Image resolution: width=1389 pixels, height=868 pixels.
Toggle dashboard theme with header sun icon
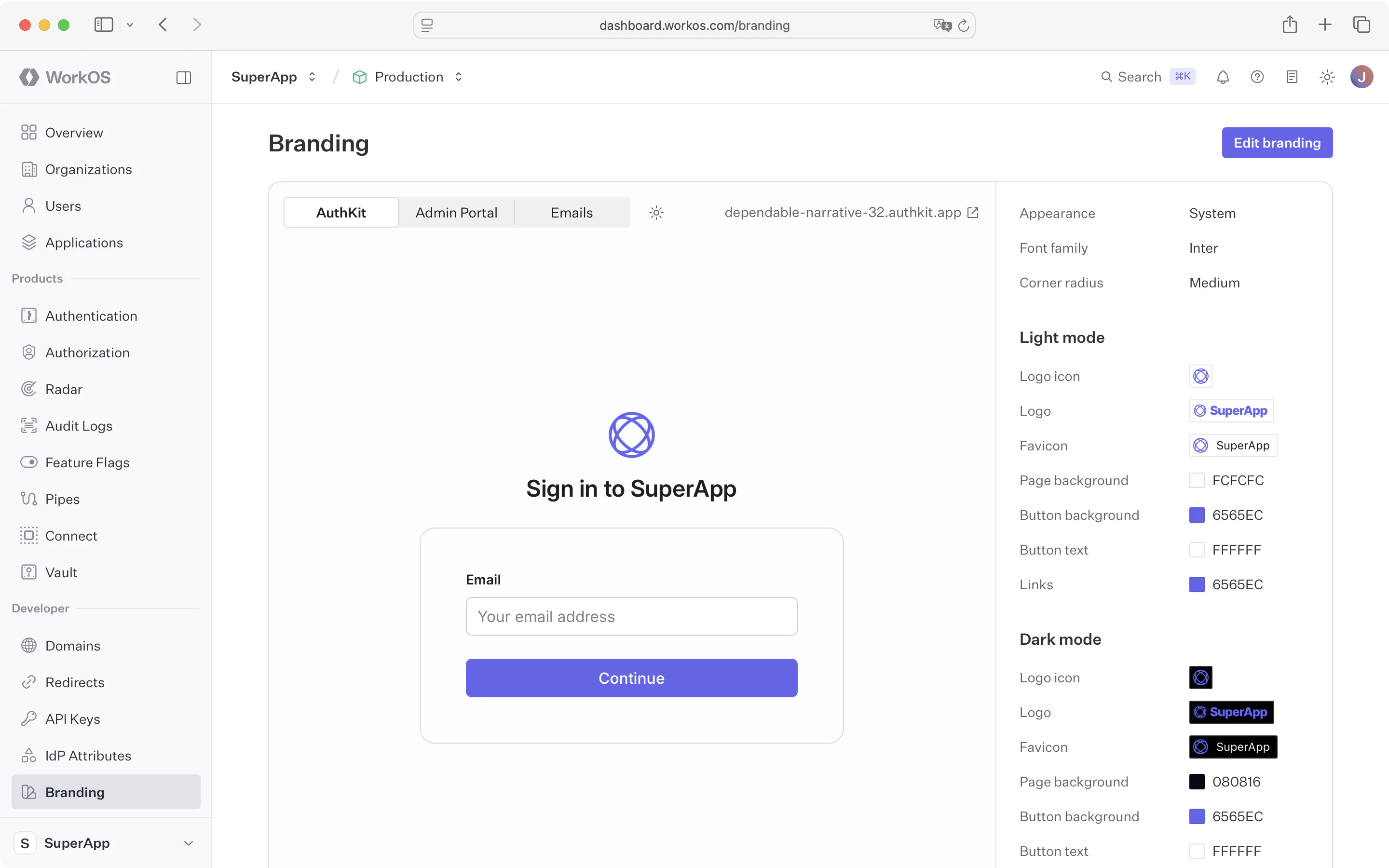(x=1327, y=77)
